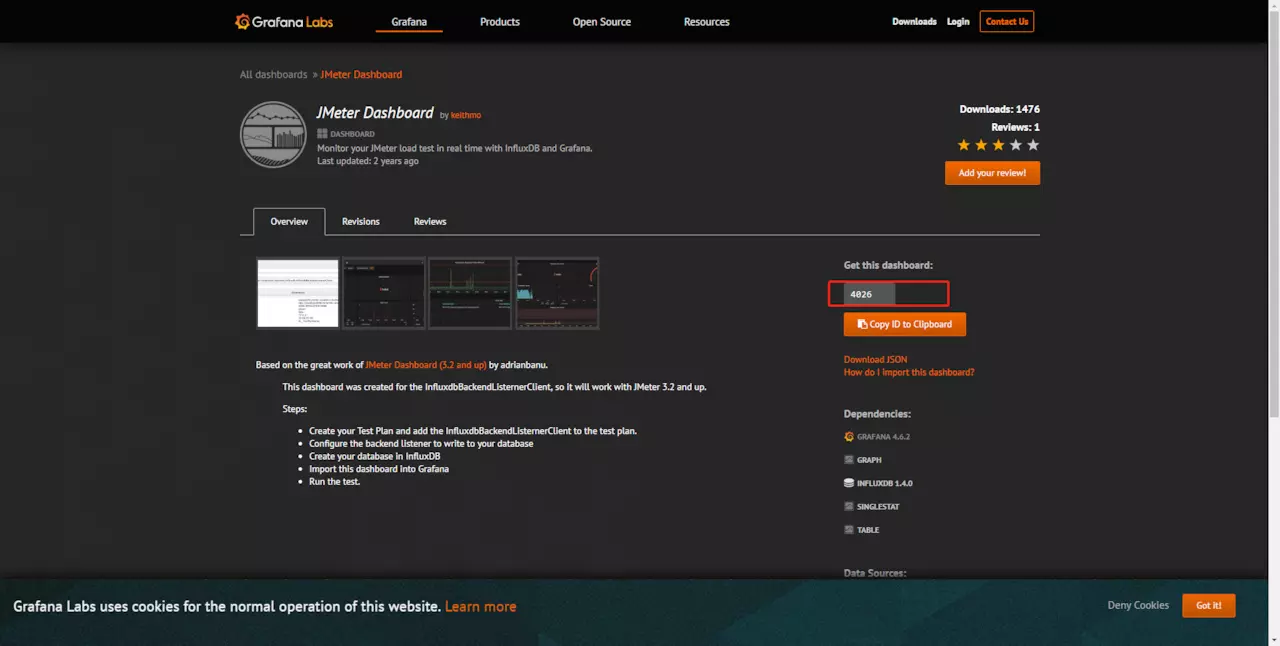Viewport: 1280px width, 646px height.
Task: Click the Graph dependency icon
Action: (849, 460)
